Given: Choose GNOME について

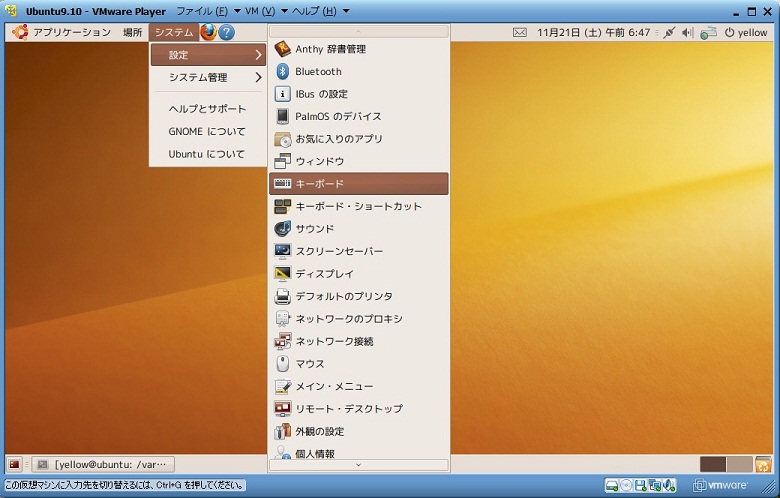Looking at the screenshot, I should tap(208, 131).
